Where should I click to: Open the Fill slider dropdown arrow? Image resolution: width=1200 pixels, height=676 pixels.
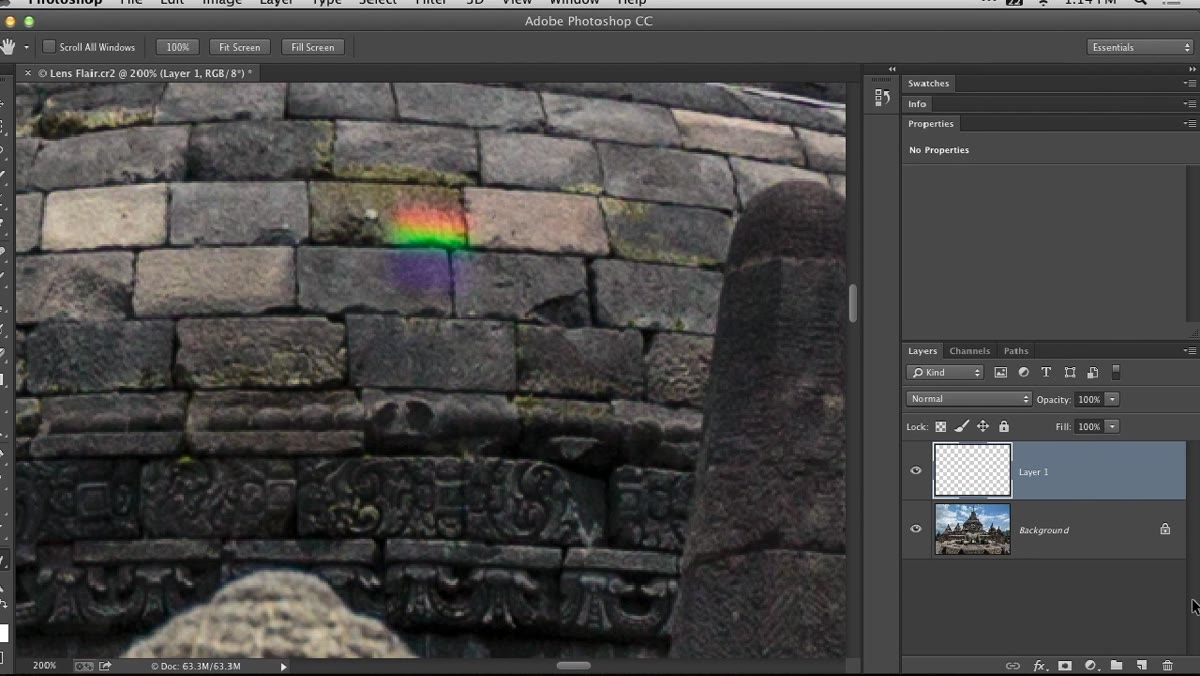[x=1112, y=427]
